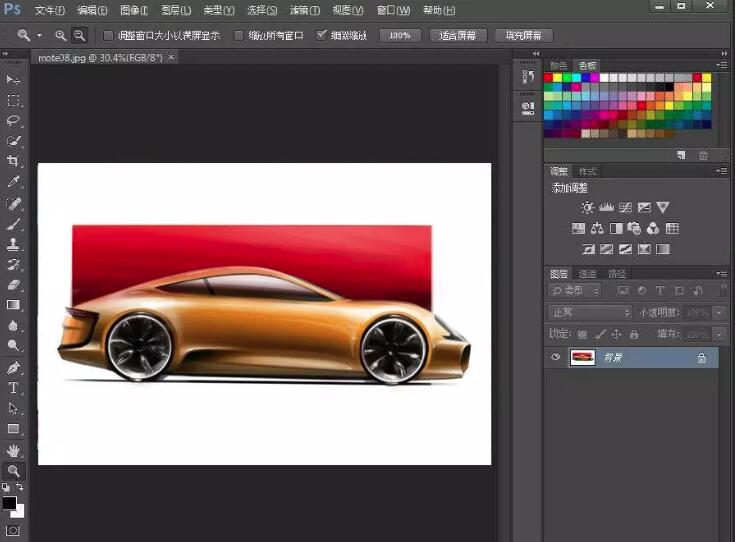Enable 缩放所有窗口 checkbox
This screenshot has height=542, width=736.
238,35
